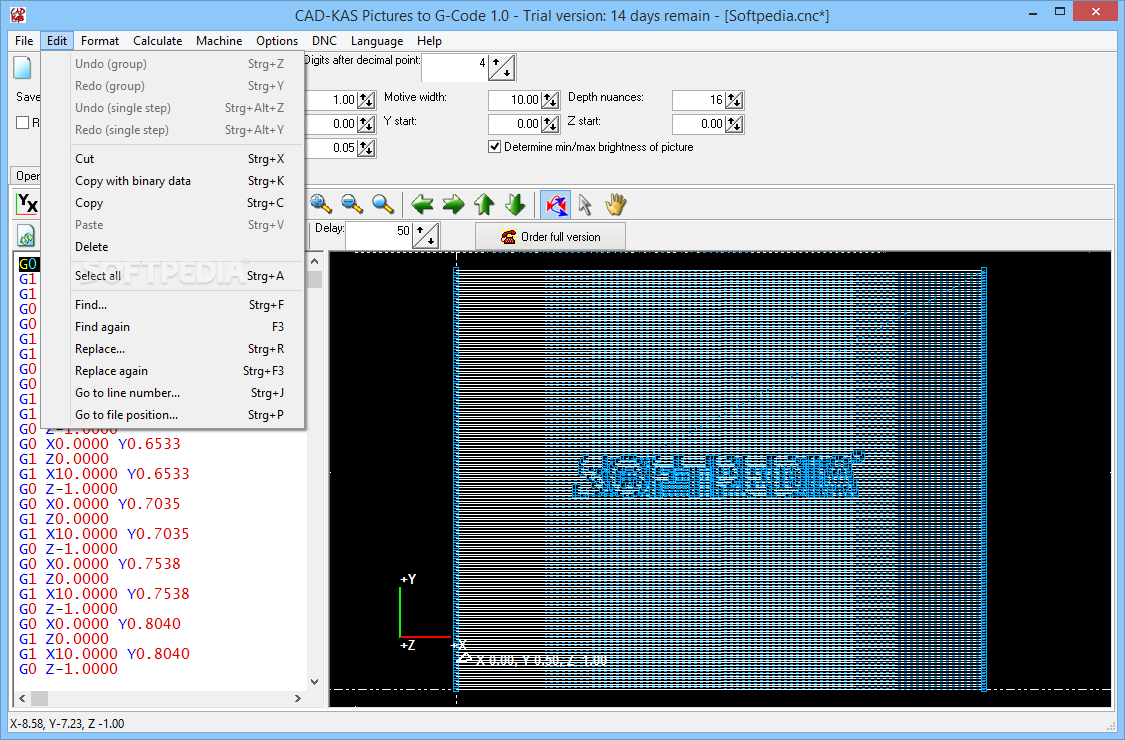Select the arrow pointer tool

[585, 205]
